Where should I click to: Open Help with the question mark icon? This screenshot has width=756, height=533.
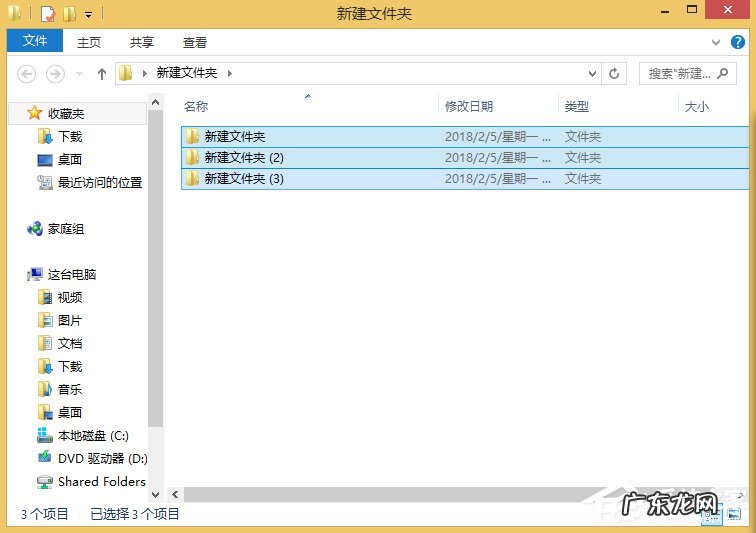coord(737,42)
